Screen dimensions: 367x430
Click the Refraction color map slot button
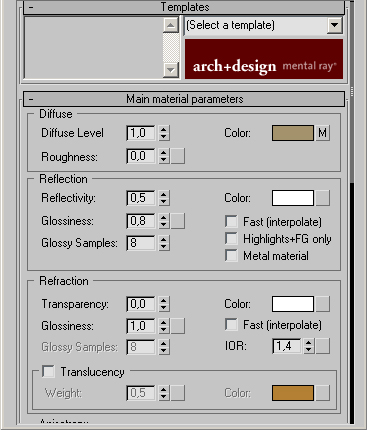322,304
